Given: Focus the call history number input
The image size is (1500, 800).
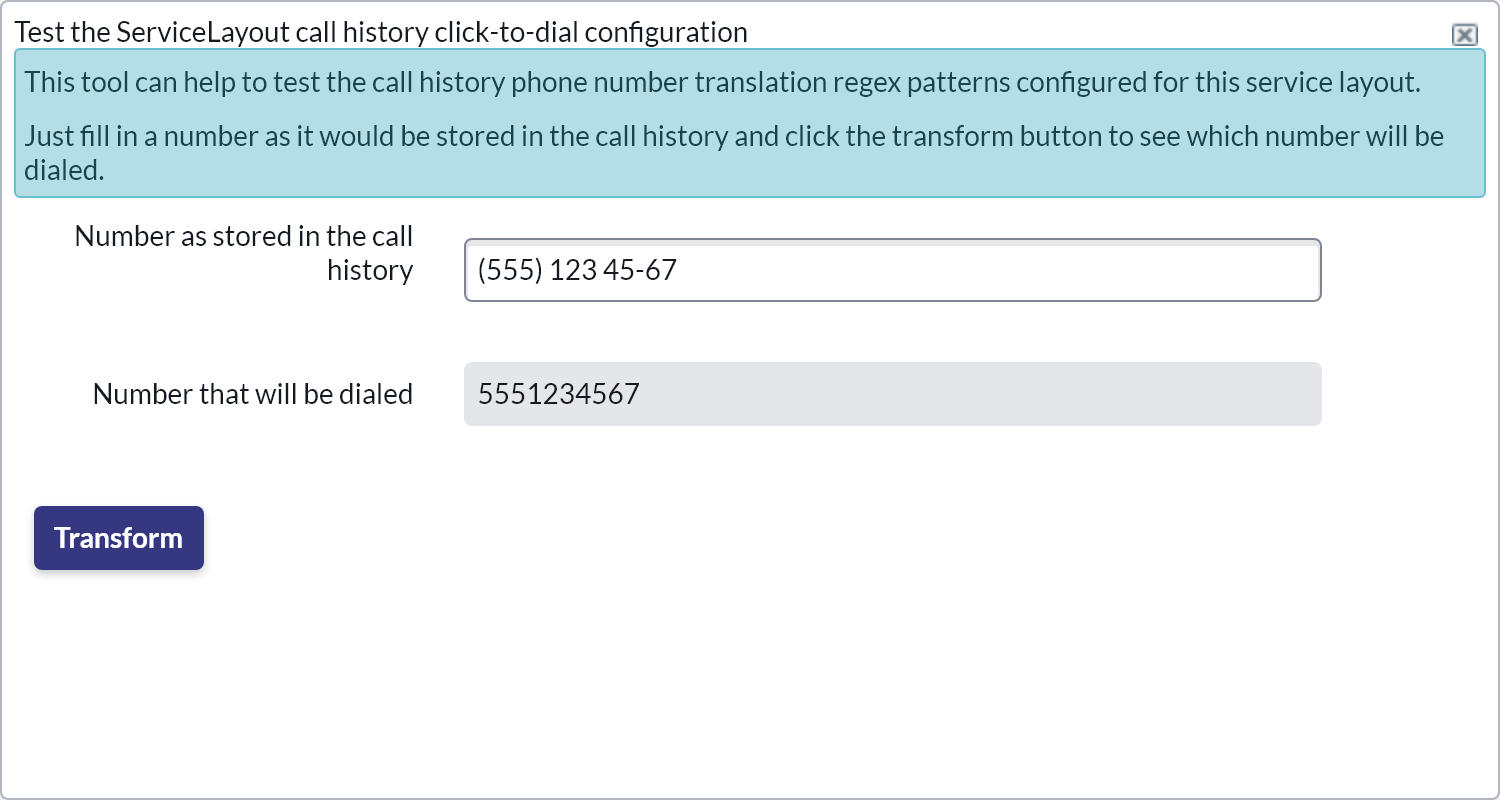Looking at the screenshot, I should coord(892,270).
